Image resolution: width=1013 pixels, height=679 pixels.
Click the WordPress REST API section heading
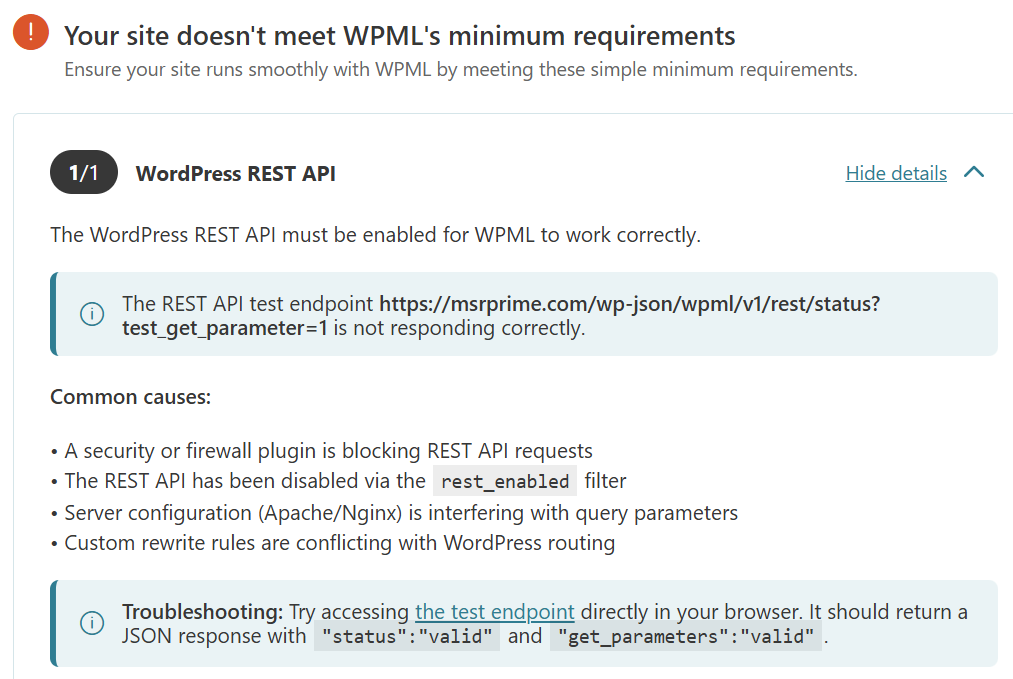click(235, 174)
